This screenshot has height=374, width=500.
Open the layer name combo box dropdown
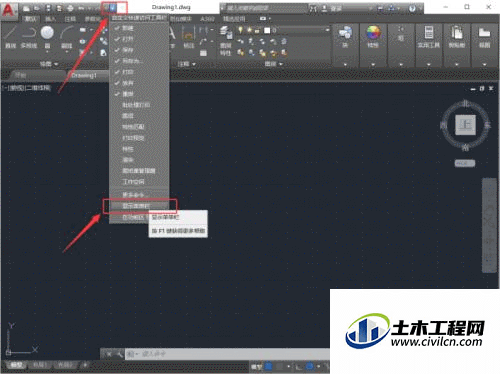point(327,30)
